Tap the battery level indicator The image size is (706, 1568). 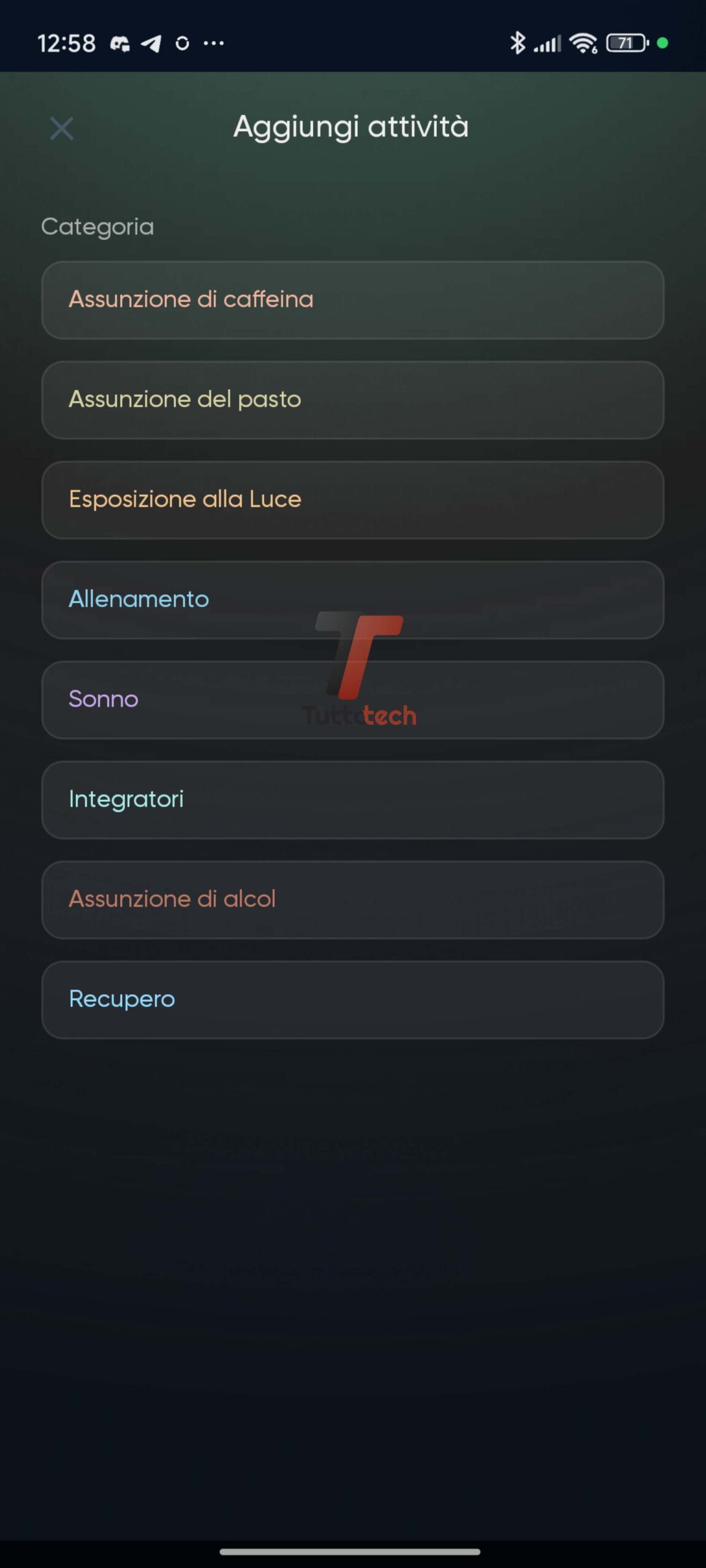point(626,43)
